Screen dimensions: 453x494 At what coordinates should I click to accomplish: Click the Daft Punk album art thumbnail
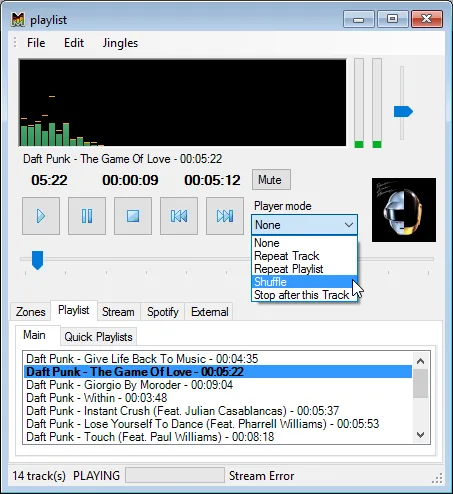tap(404, 210)
